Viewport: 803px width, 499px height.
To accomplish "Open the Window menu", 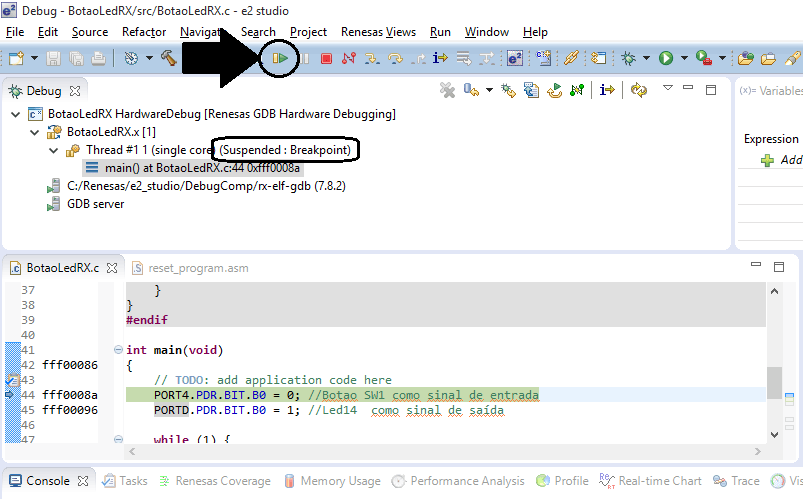I will click(x=487, y=32).
